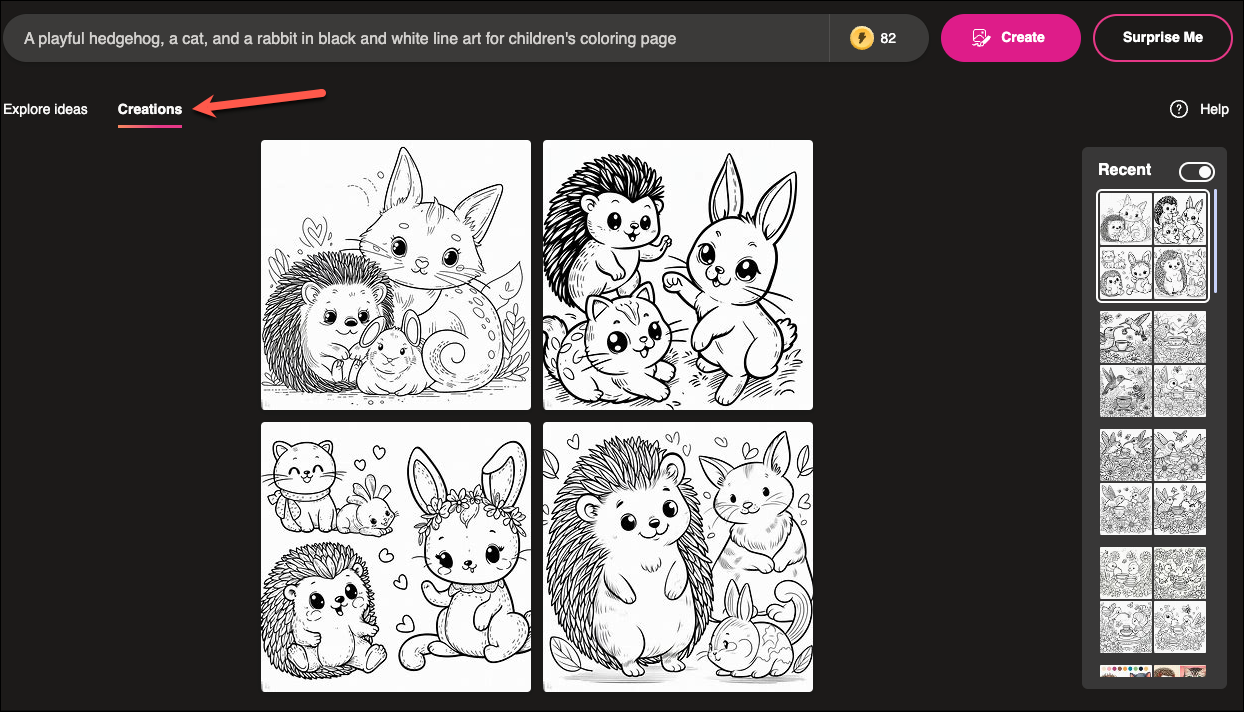Click the prompt text input field

pos(416,38)
